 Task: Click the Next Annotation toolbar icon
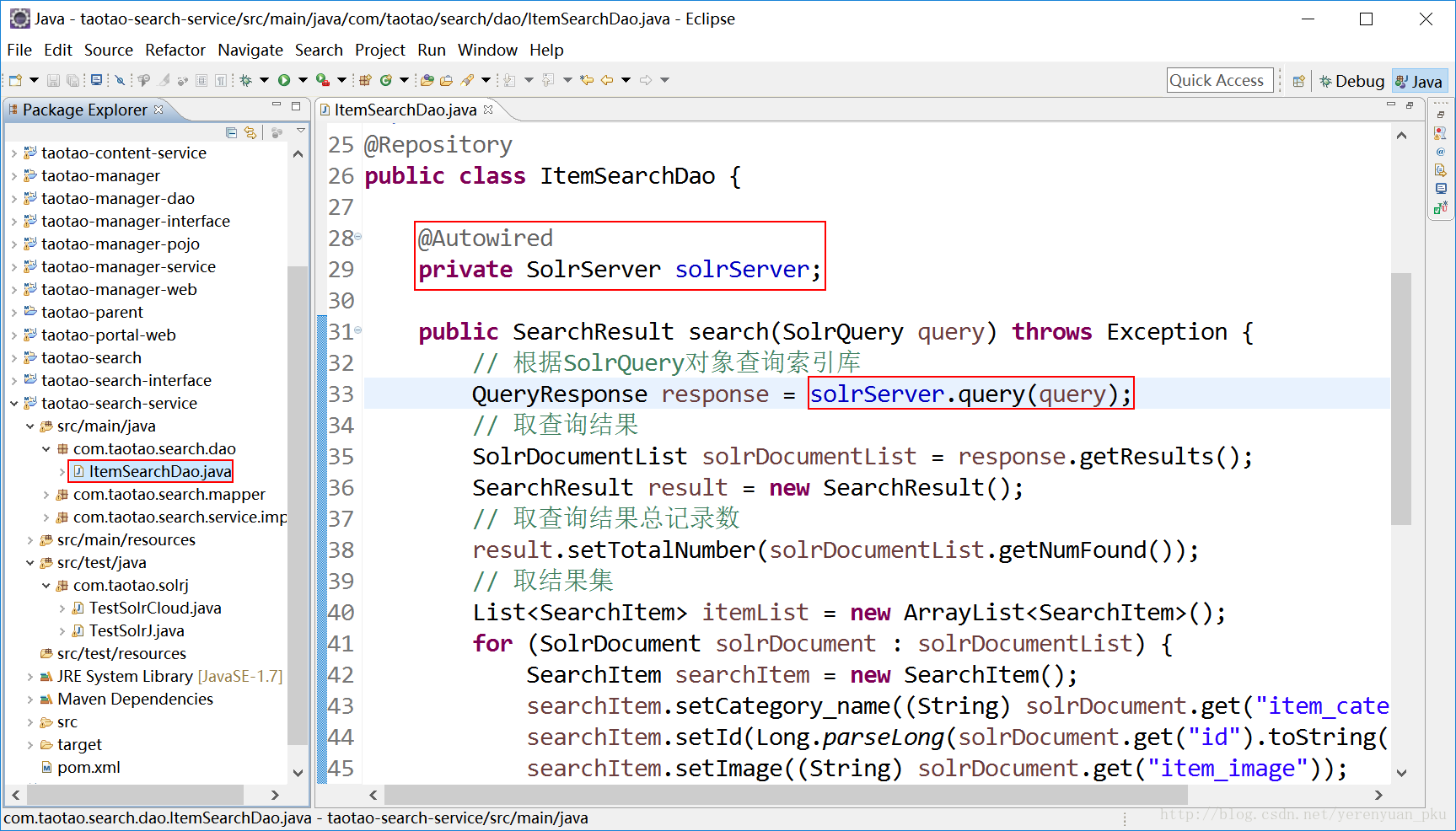[509, 80]
